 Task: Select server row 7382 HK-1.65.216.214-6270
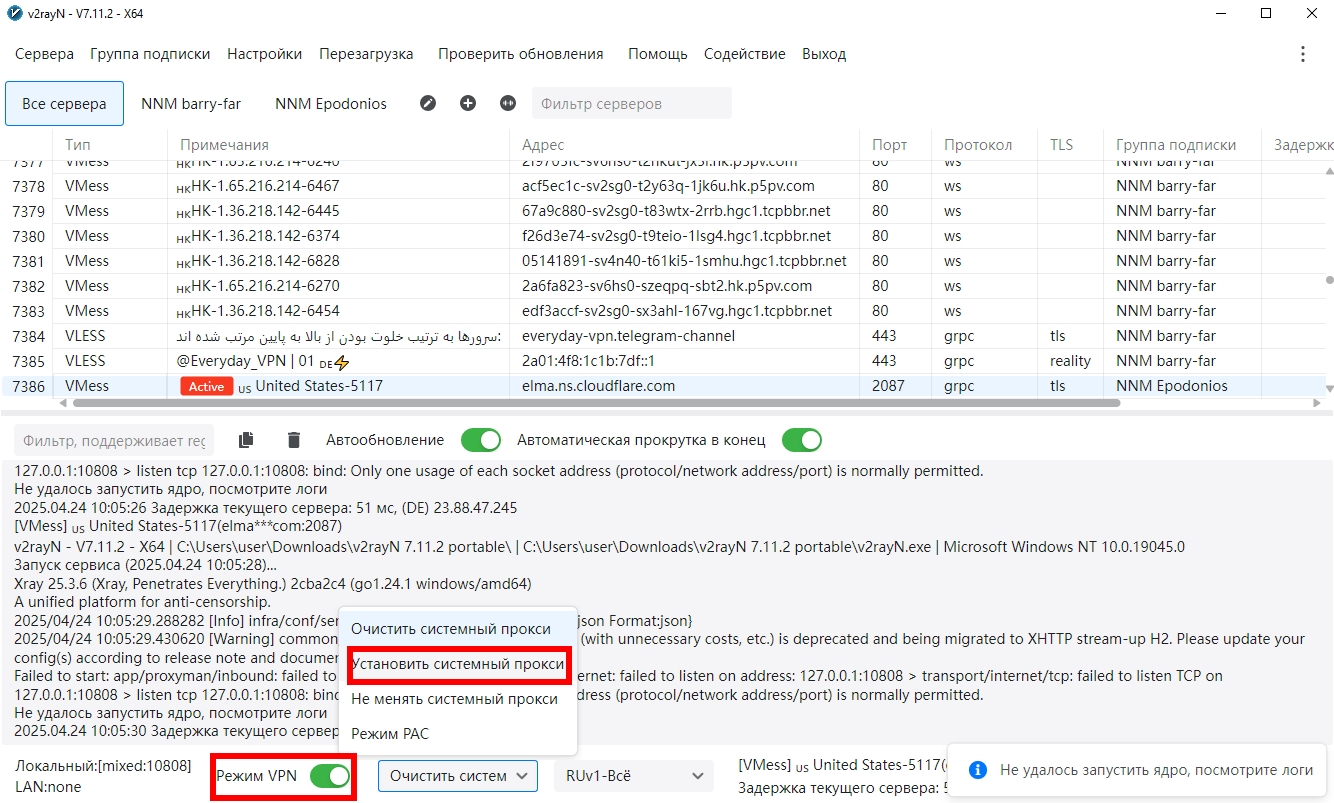tap(663, 286)
